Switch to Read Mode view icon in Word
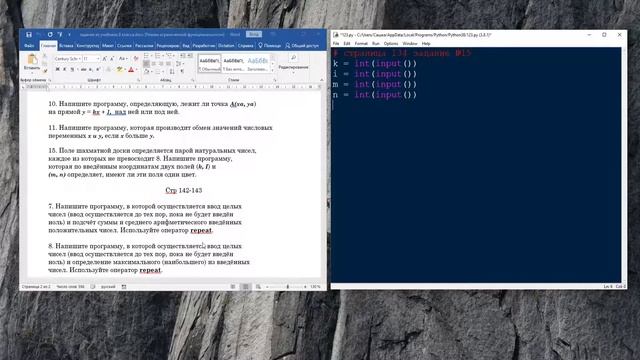 [x=233, y=287]
